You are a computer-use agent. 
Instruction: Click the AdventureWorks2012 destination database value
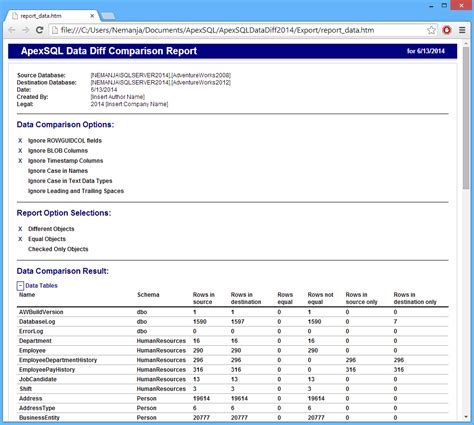click(161, 82)
